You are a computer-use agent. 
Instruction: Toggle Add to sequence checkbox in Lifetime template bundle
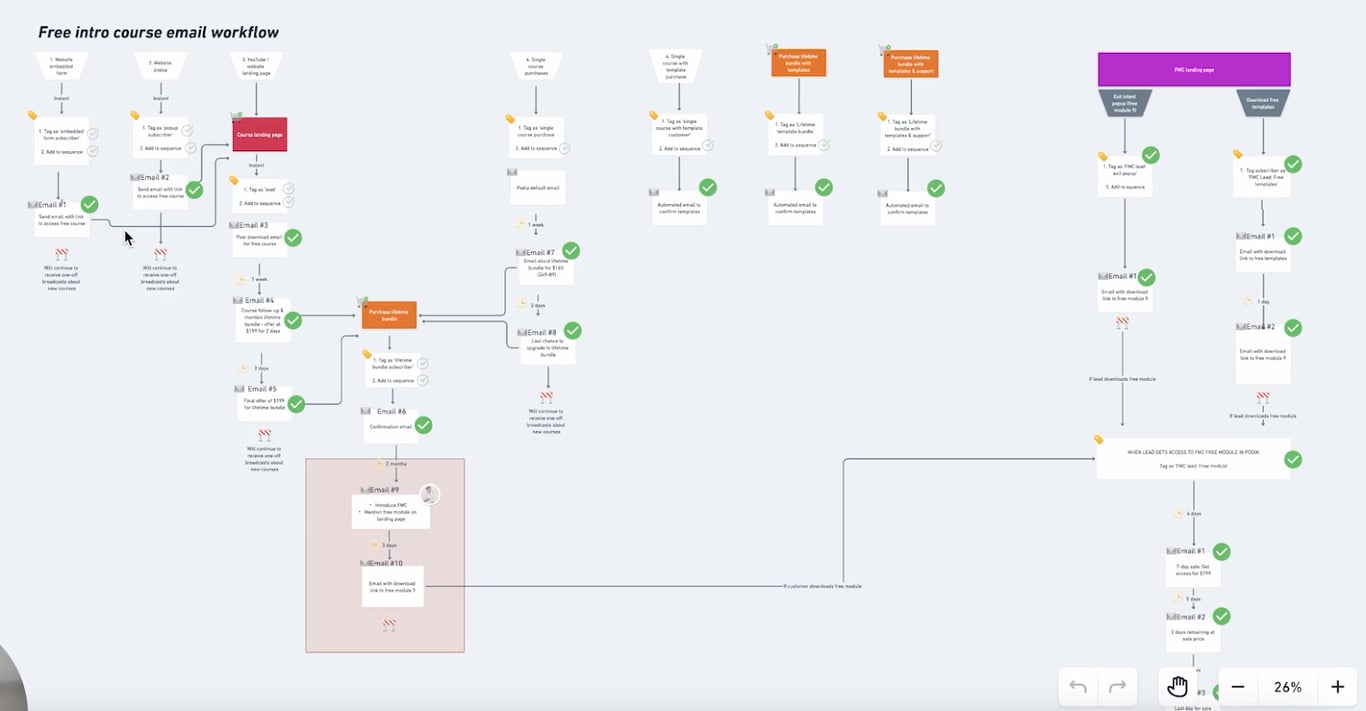pyautogui.click(x=824, y=146)
